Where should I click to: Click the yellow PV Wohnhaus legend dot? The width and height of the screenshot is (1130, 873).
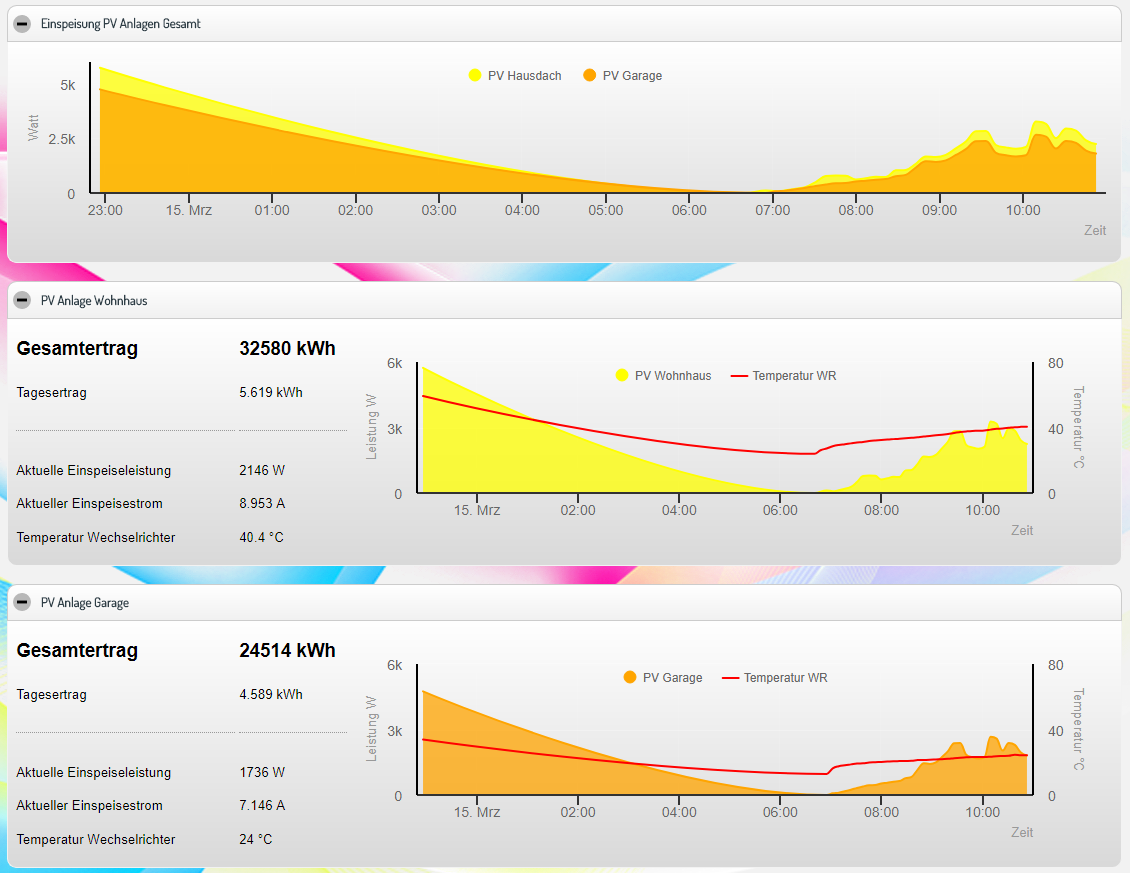[x=622, y=375]
